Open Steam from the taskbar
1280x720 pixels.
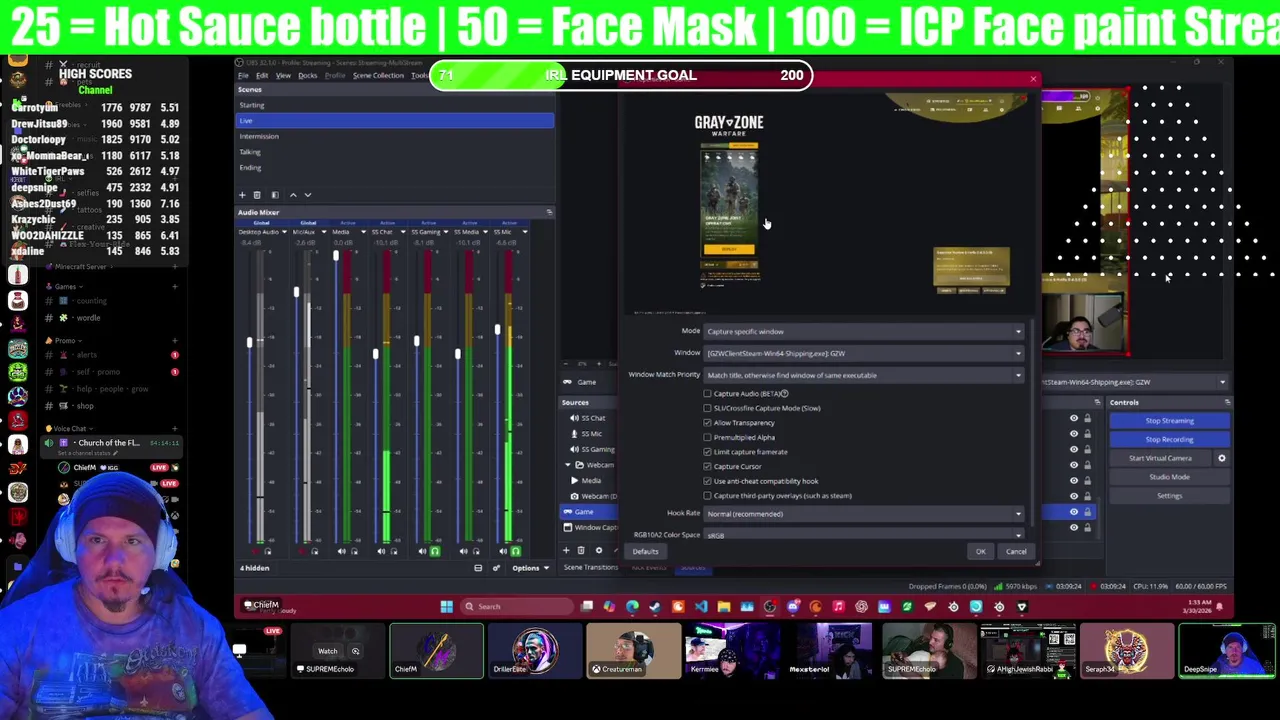(x=655, y=606)
